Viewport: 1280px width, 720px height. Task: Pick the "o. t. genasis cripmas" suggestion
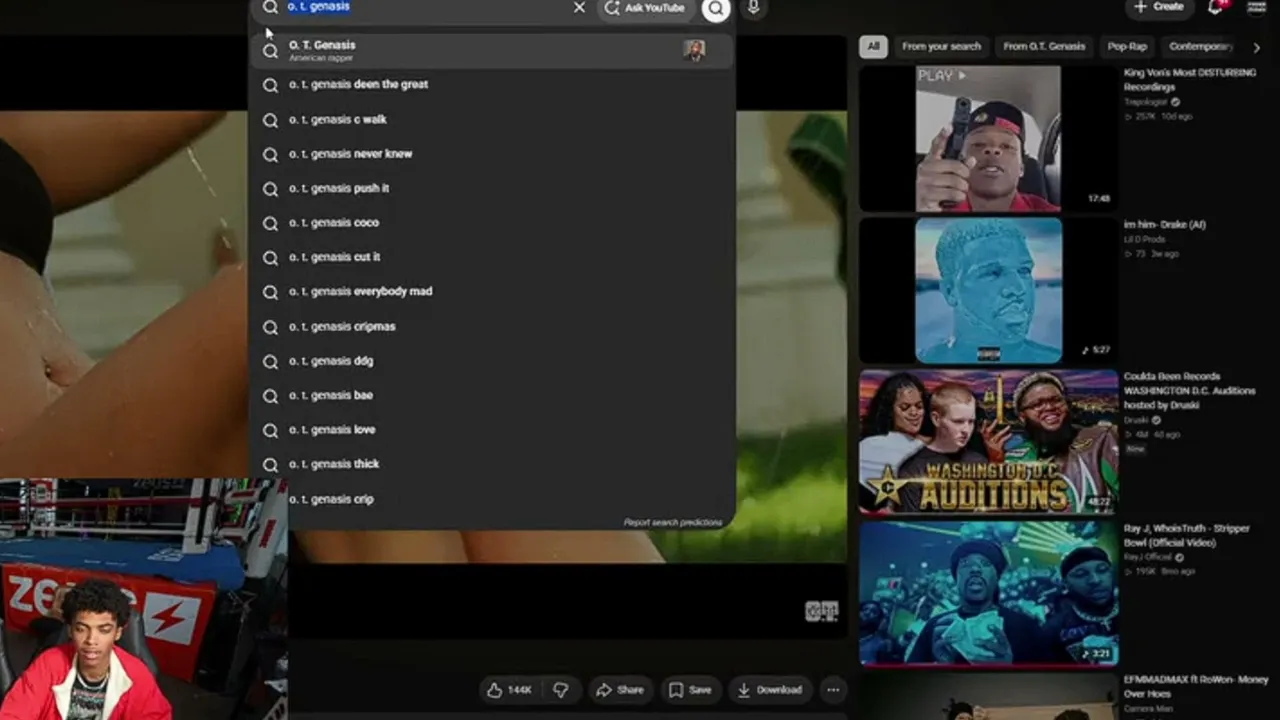tap(492, 327)
